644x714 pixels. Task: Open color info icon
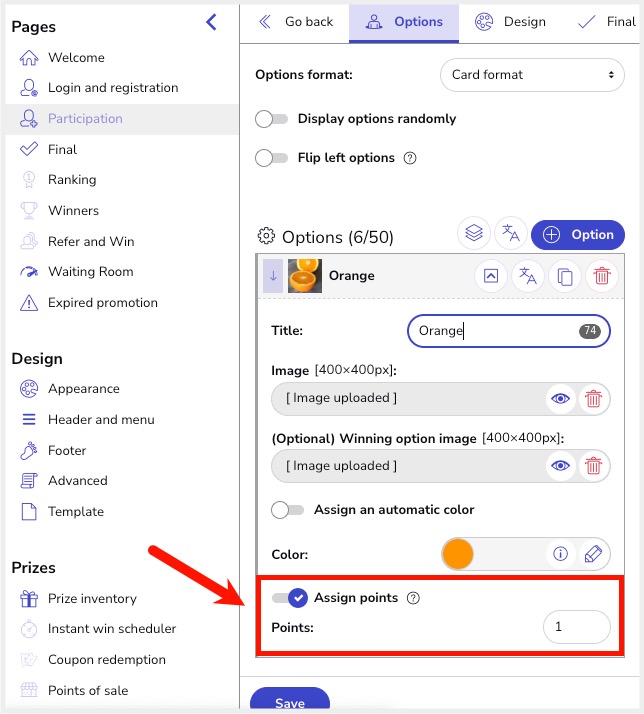tap(561, 554)
